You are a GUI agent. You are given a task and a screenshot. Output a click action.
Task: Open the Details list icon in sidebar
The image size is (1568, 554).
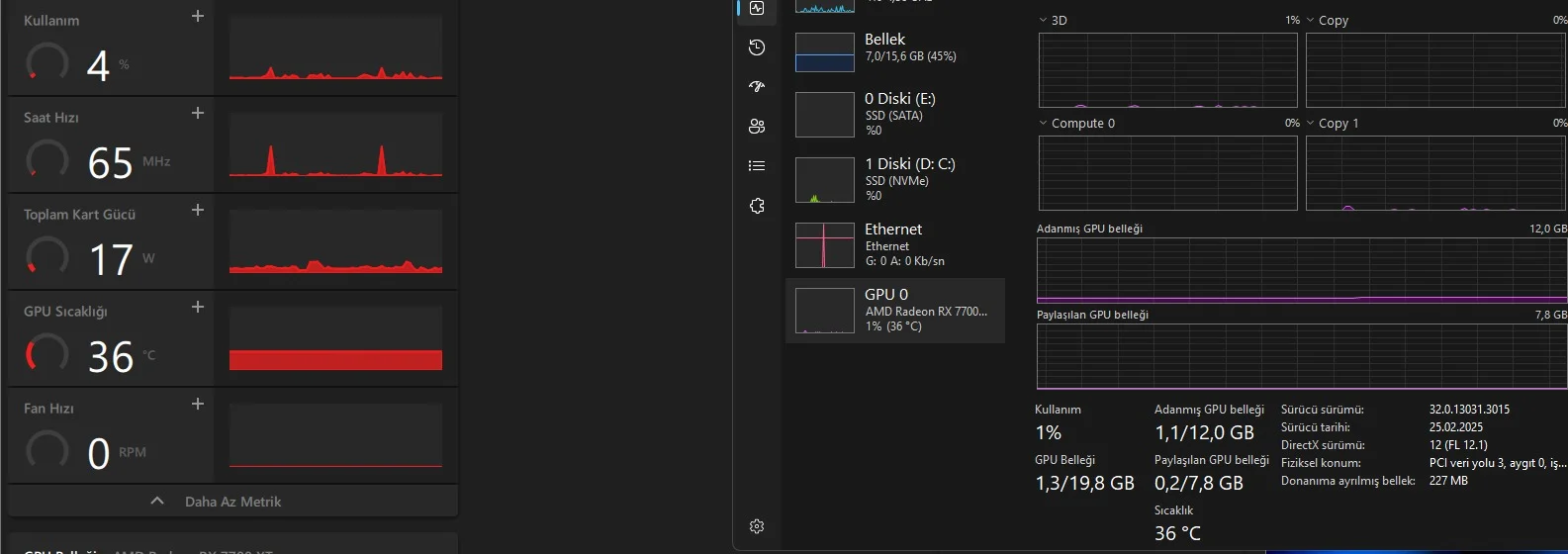click(x=757, y=166)
